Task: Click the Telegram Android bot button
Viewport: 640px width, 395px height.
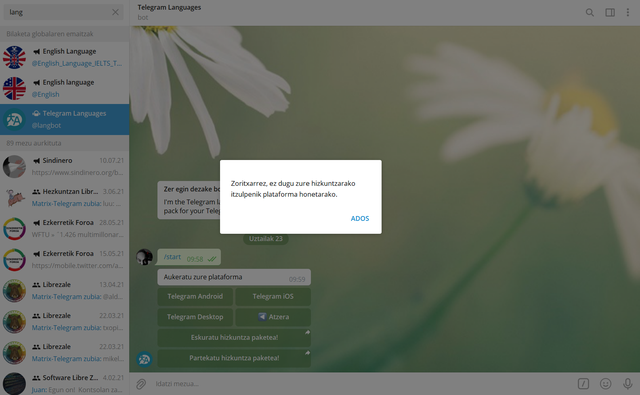Action: (x=195, y=297)
